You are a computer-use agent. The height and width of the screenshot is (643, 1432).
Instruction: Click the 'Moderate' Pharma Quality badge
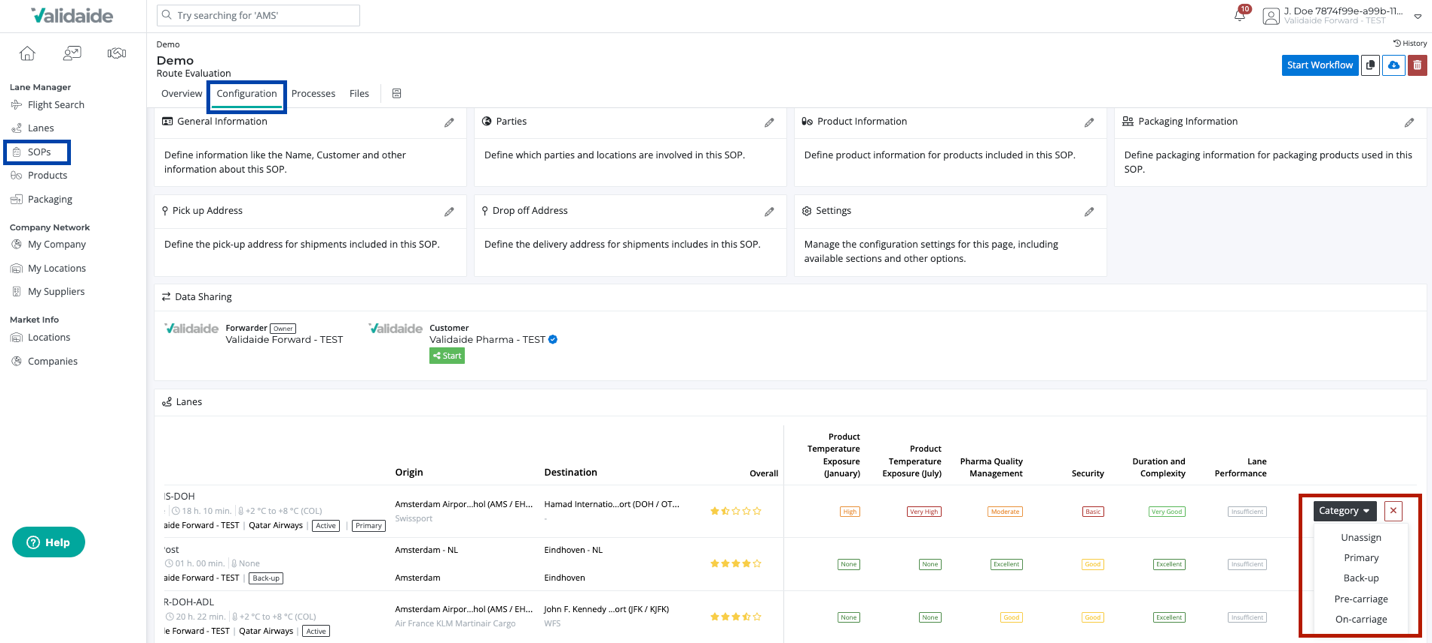tap(1004, 511)
